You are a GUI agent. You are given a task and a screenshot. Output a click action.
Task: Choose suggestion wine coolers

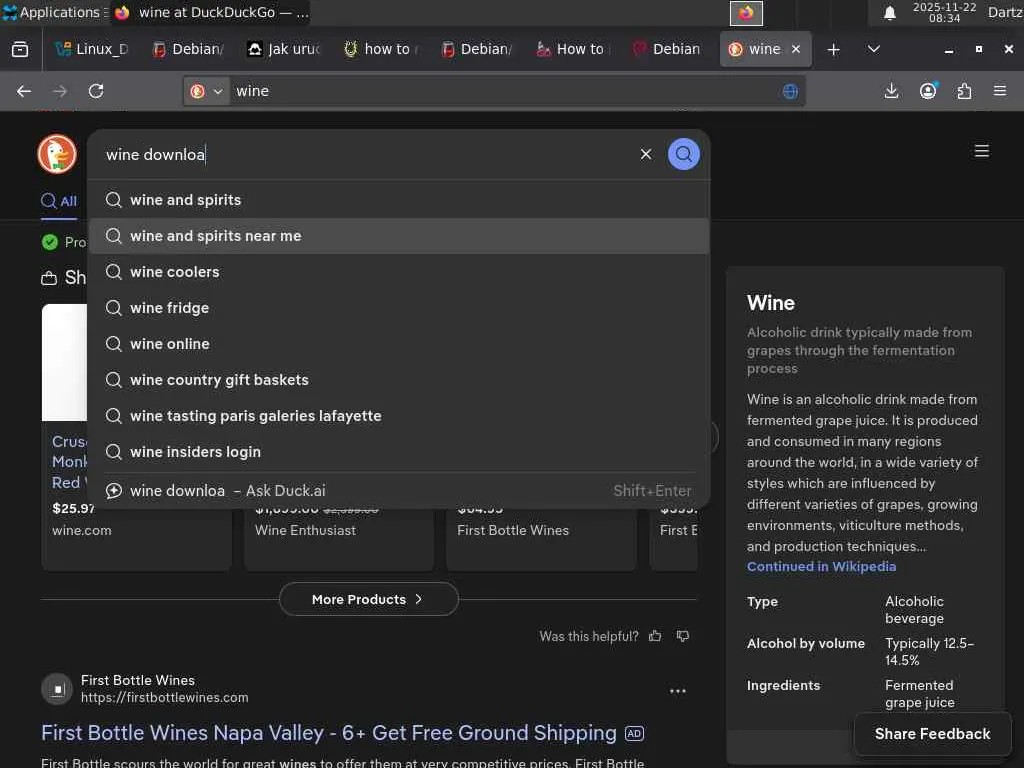coord(399,272)
